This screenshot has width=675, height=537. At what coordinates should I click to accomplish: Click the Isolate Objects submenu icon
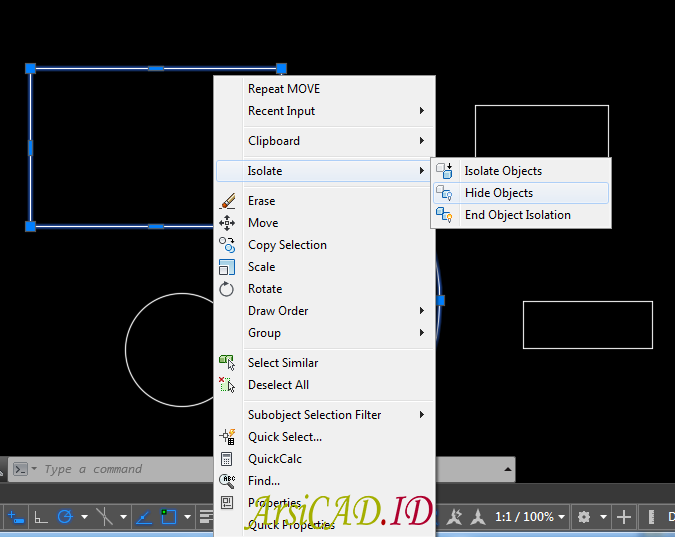pyautogui.click(x=444, y=171)
